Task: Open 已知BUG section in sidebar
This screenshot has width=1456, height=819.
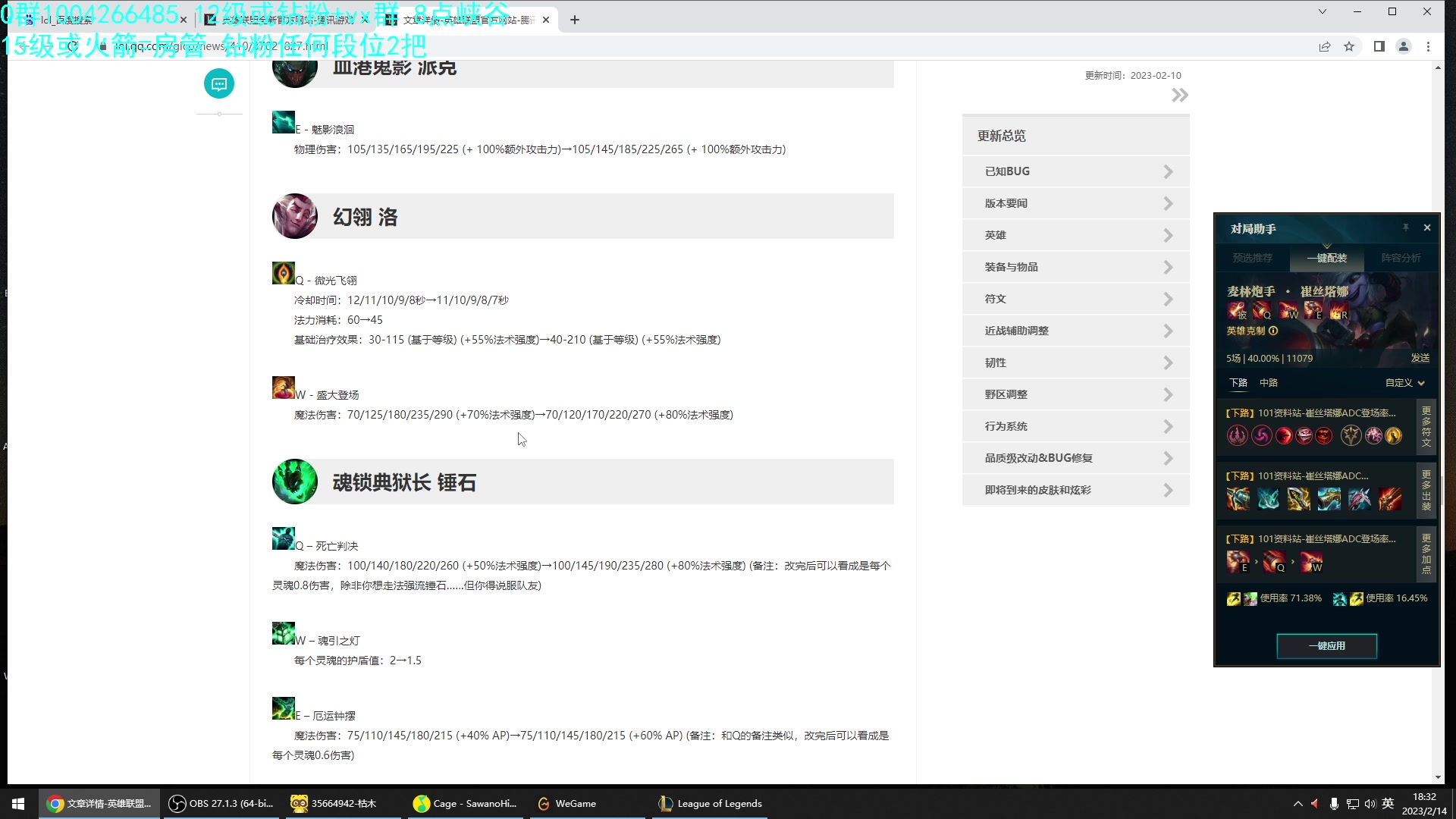Action: pos(1075,171)
